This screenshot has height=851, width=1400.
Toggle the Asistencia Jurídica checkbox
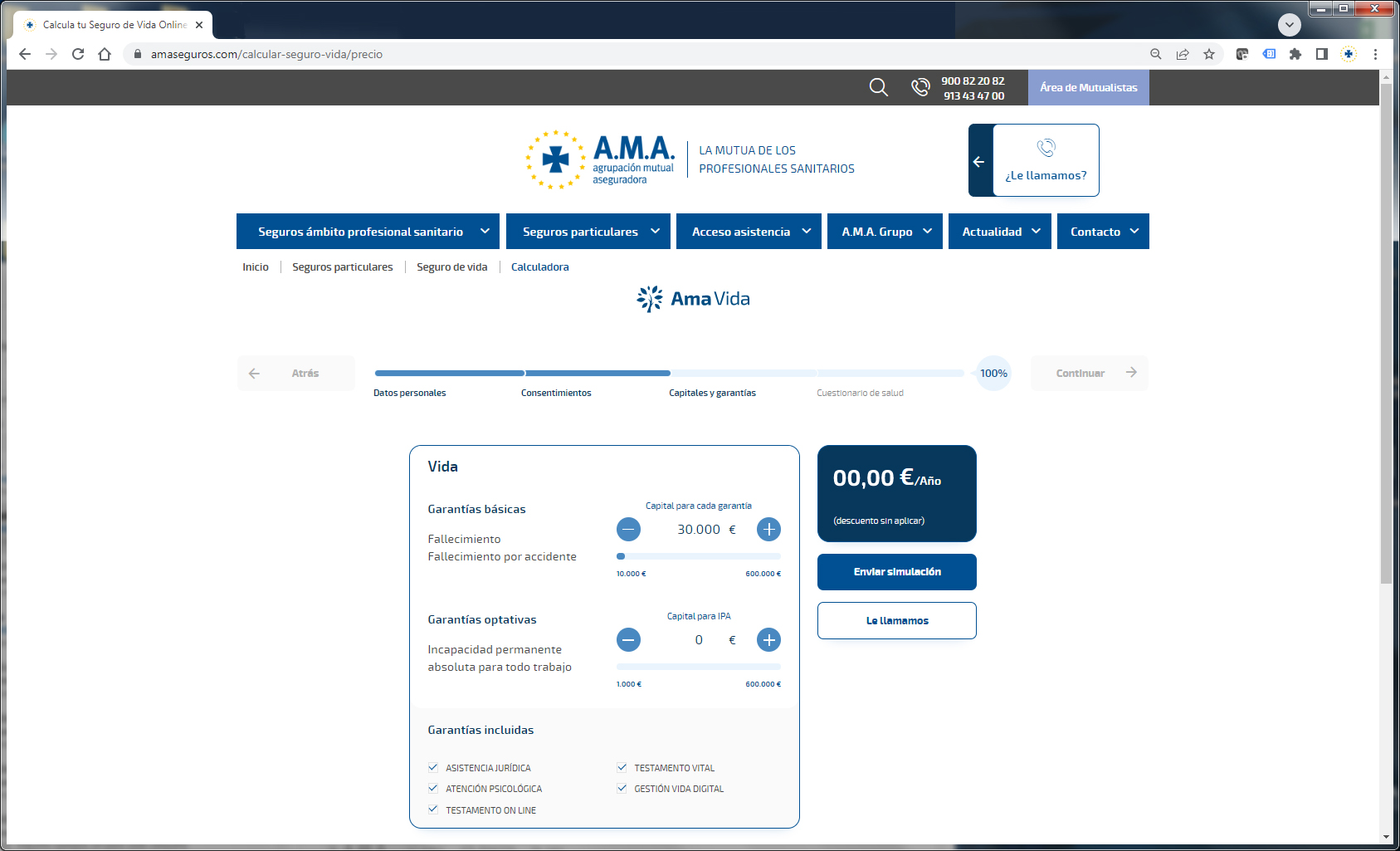[433, 767]
